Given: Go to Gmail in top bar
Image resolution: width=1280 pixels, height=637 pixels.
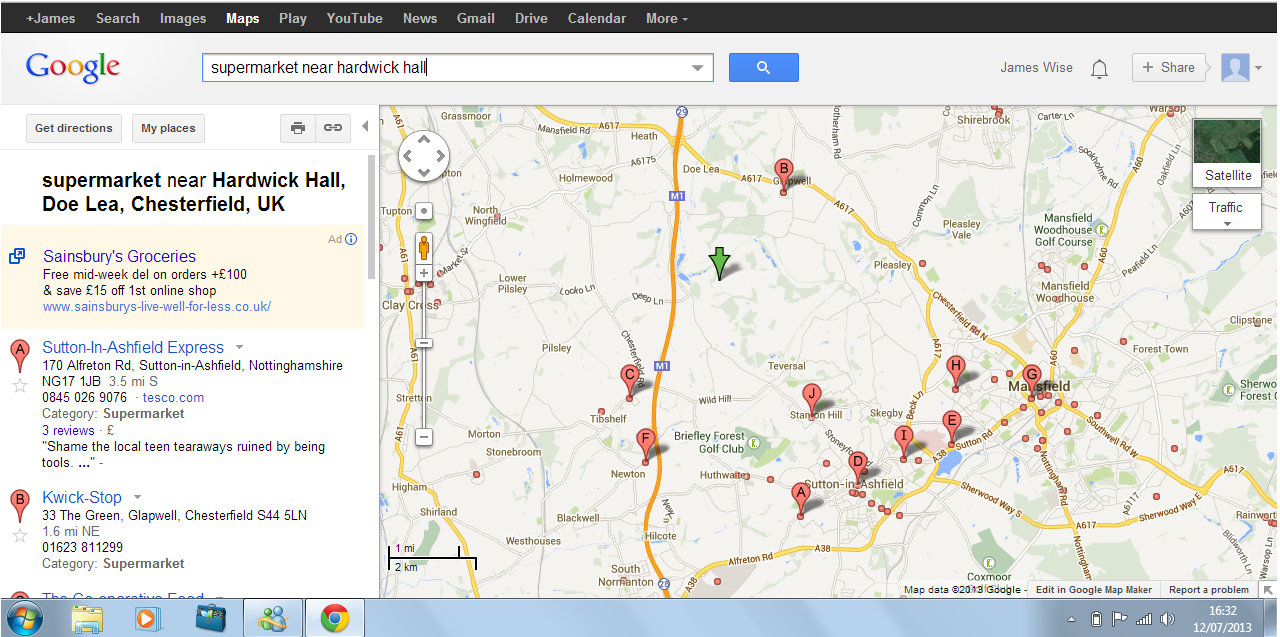Looking at the screenshot, I should coord(476,18).
